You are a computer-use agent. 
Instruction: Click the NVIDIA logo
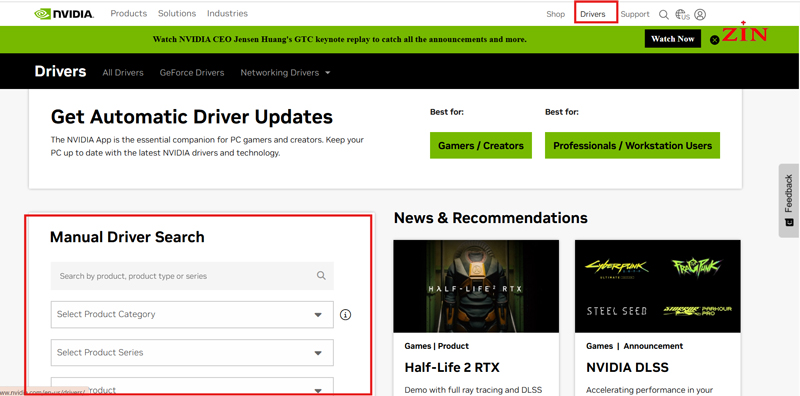[64, 14]
